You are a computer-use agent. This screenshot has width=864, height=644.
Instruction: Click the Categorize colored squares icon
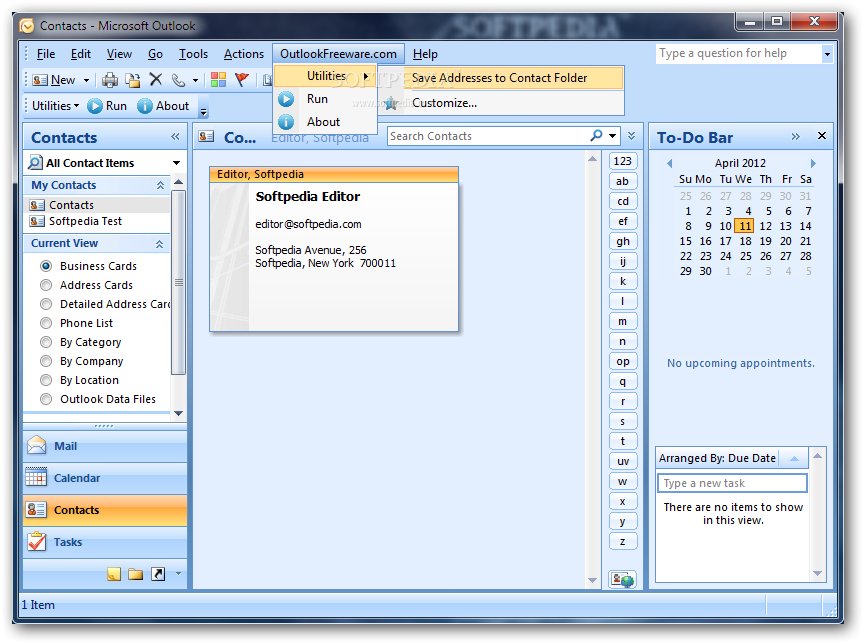click(218, 80)
